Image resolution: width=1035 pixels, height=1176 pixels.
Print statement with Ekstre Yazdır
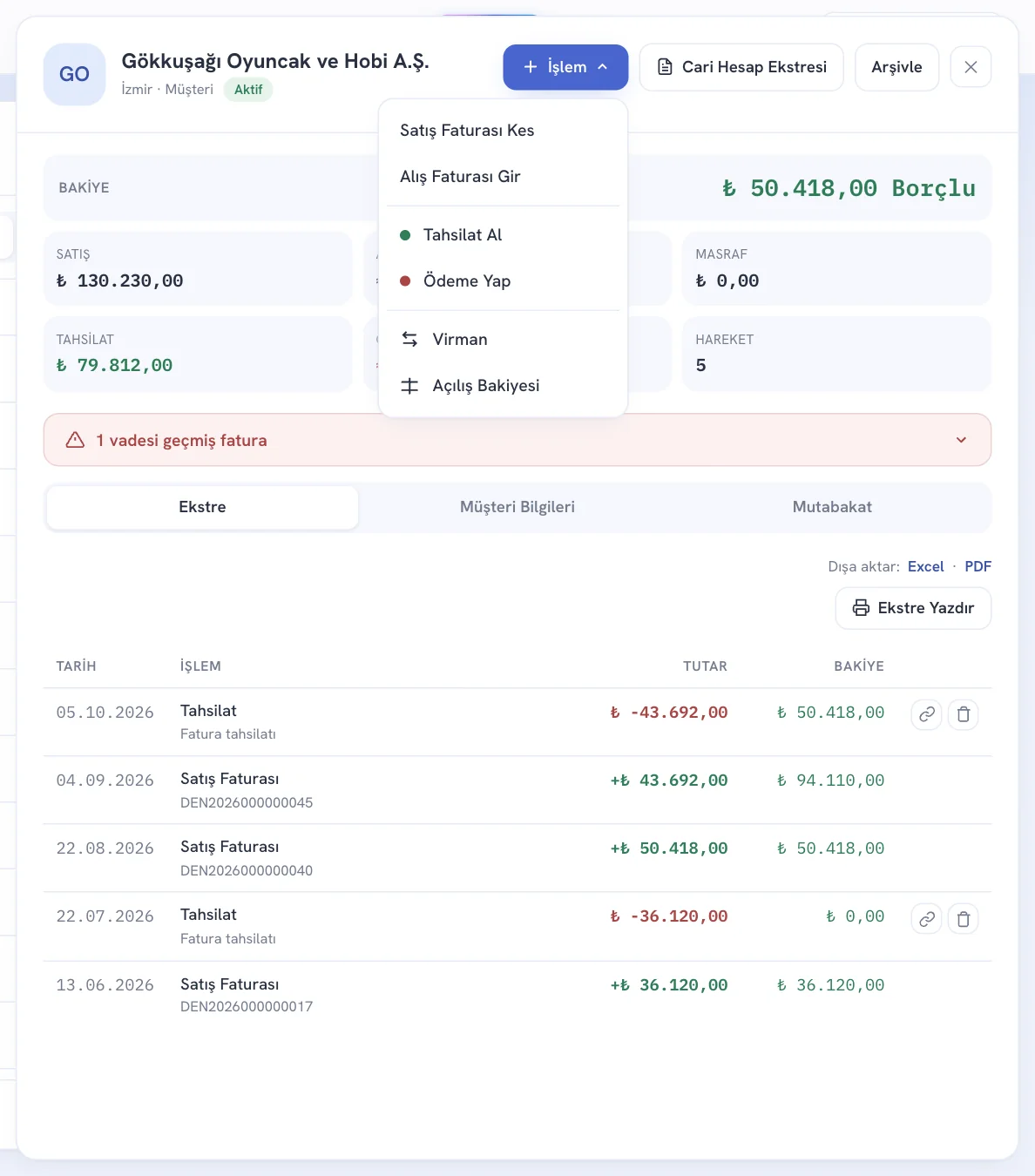coord(913,608)
